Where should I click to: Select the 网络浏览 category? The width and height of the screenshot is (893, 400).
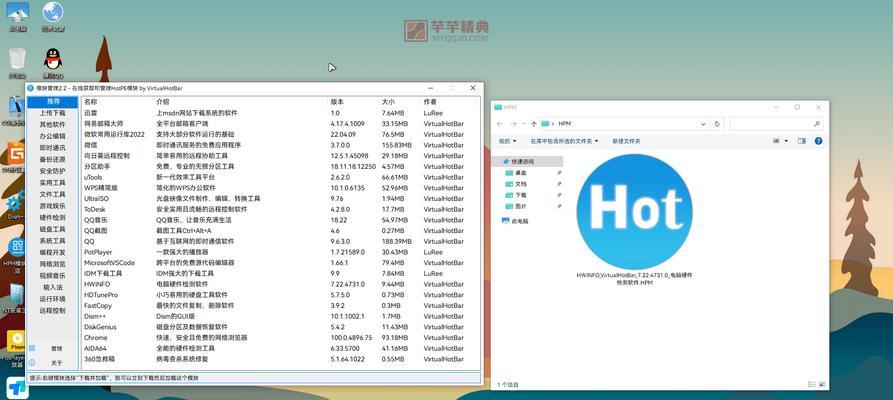click(53, 264)
